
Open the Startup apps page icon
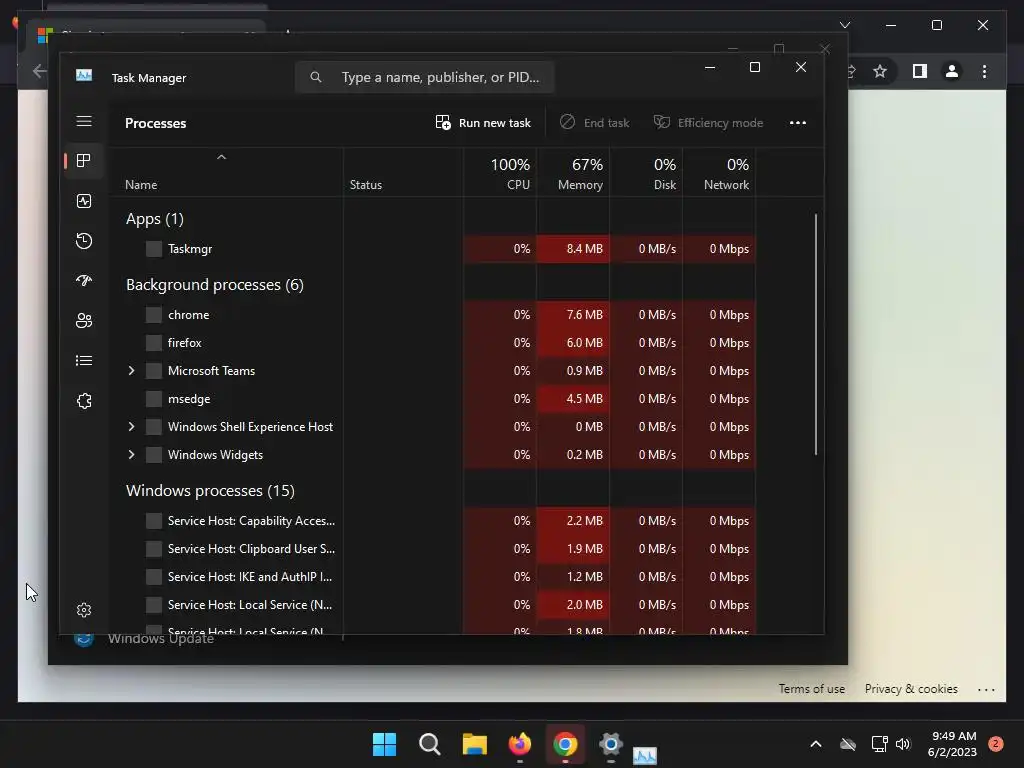pyautogui.click(x=84, y=281)
